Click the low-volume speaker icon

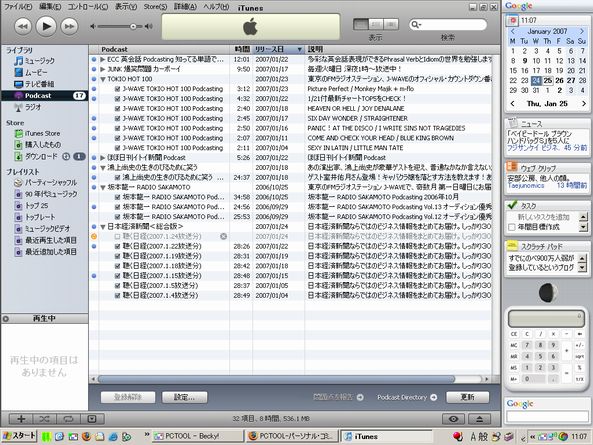coord(93,26)
